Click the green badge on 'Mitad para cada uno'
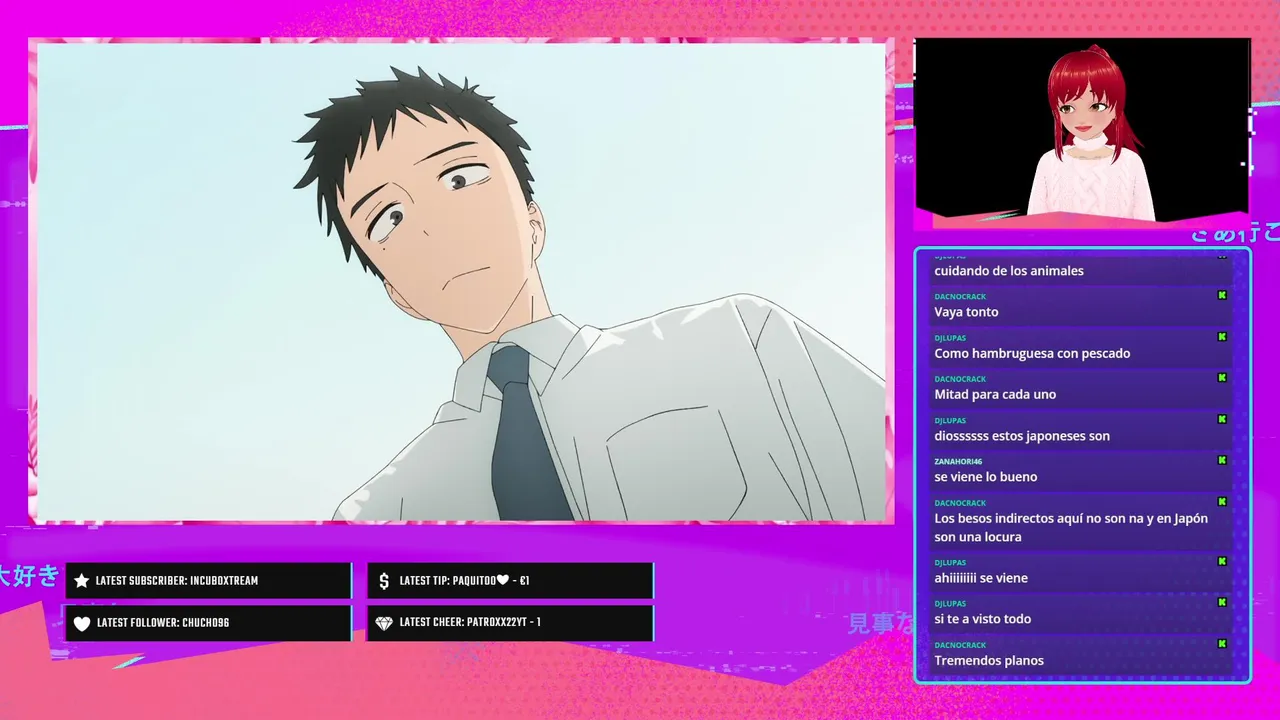 [x=1222, y=378]
